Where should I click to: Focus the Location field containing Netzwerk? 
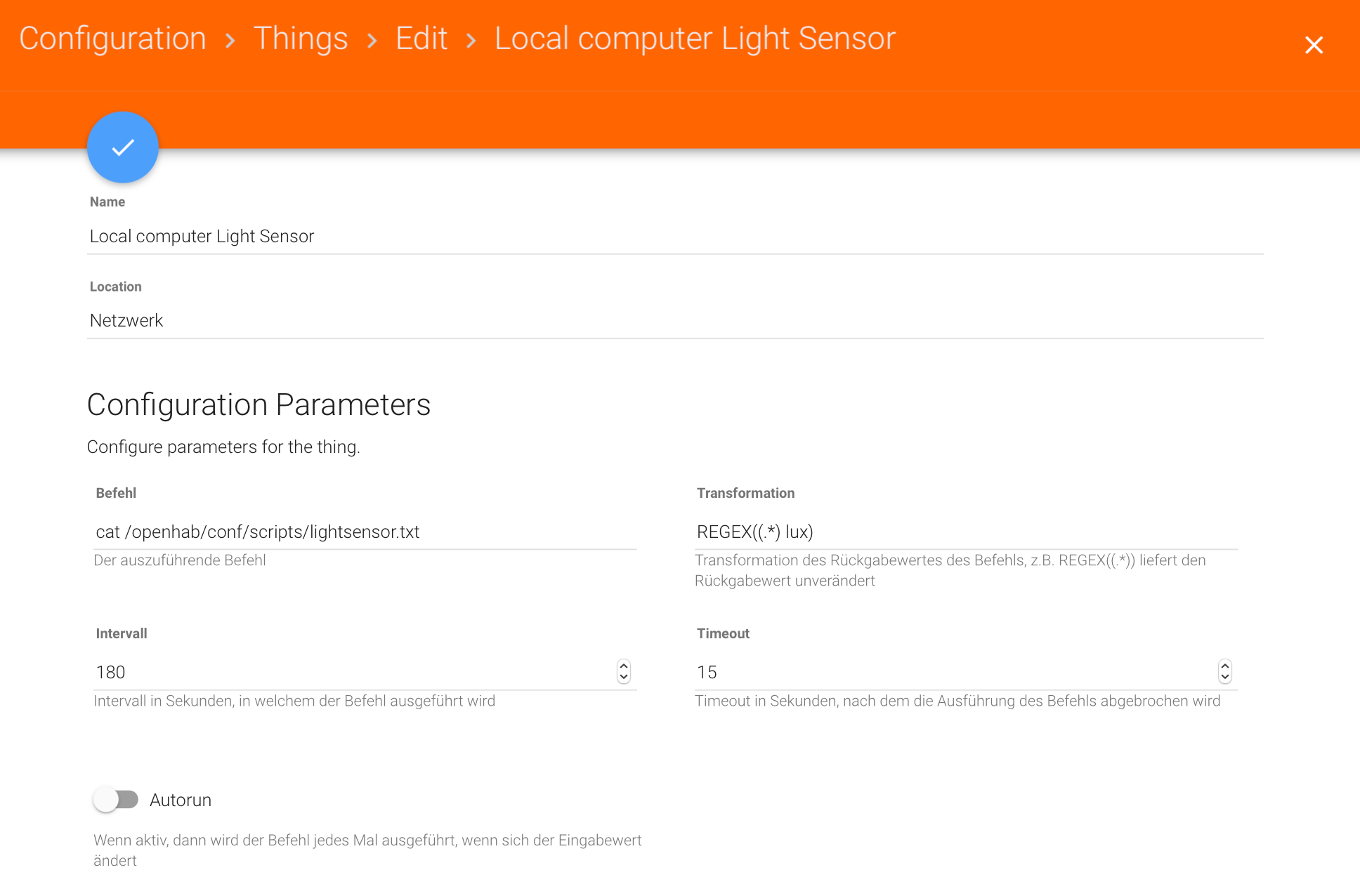coord(674,321)
